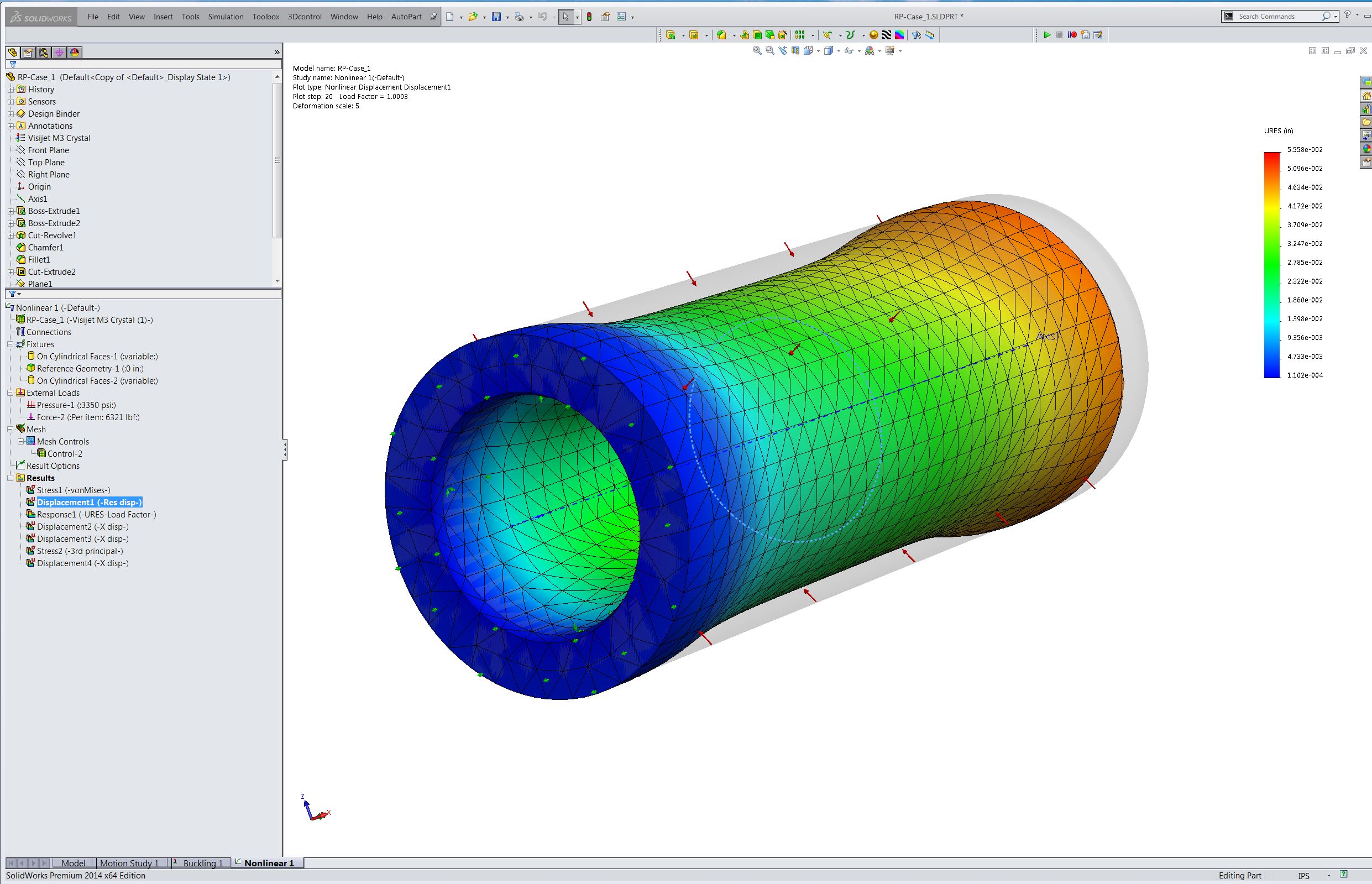The width and height of the screenshot is (1372, 884).
Task: Click the gold sphere render icon
Action: pos(874,35)
